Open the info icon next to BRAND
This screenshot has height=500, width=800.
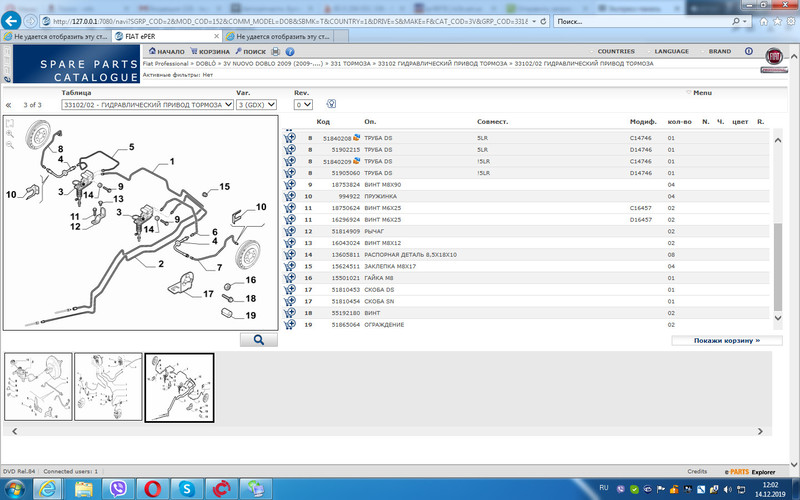point(748,51)
